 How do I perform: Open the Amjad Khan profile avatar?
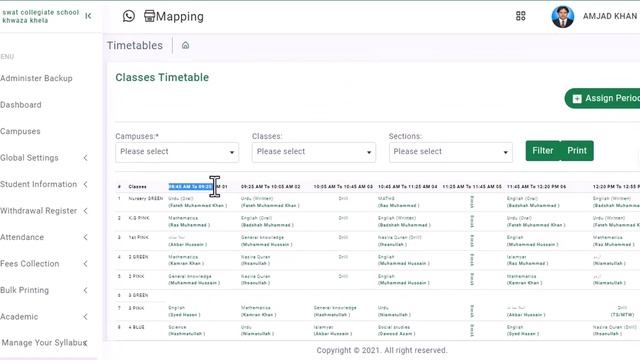click(x=562, y=16)
